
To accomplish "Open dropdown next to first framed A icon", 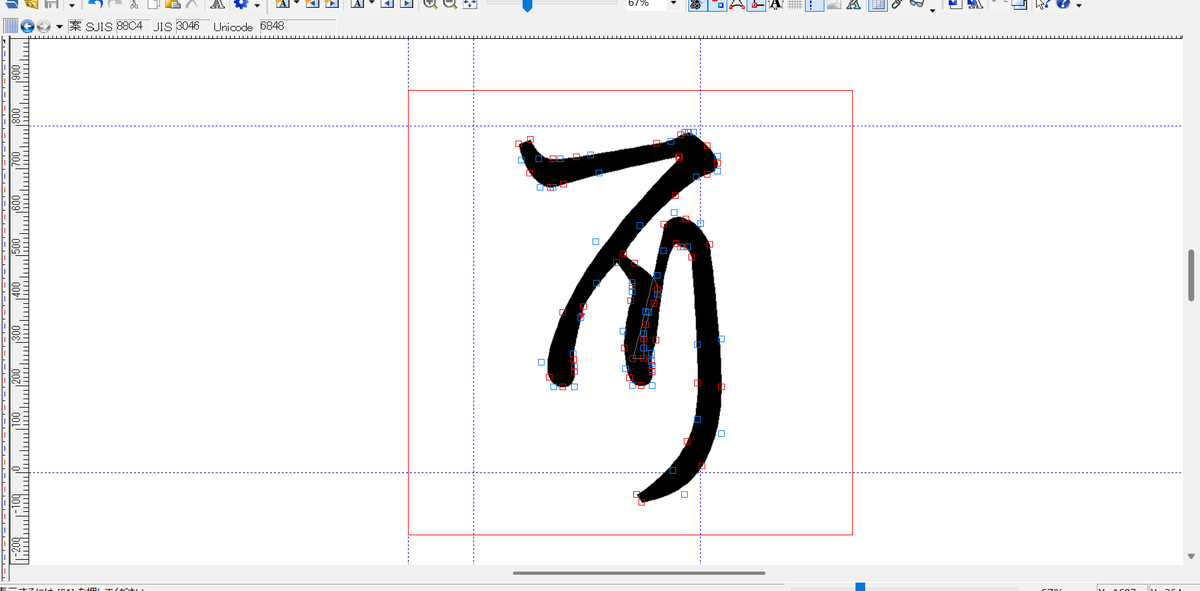I will [x=297, y=4].
